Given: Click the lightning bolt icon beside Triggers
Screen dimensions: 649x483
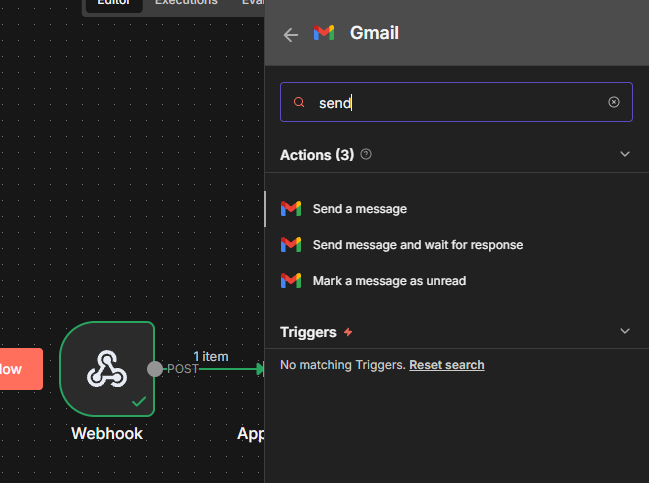Looking at the screenshot, I should [348, 332].
